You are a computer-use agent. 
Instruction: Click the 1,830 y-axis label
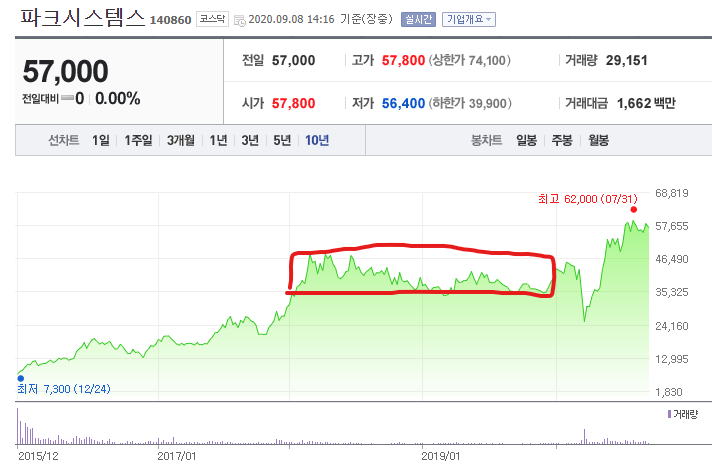tap(668, 392)
